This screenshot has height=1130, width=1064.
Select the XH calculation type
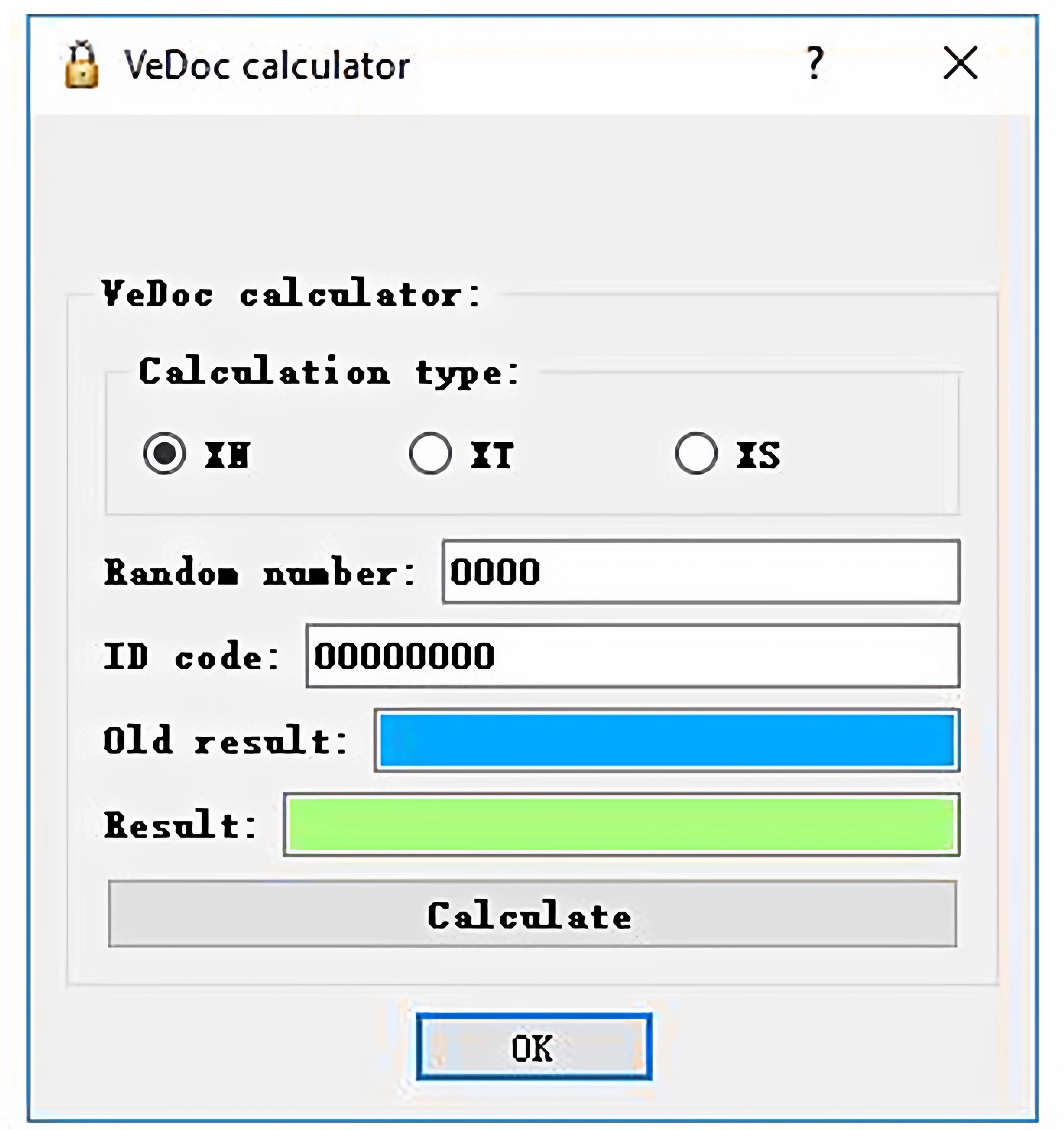click(x=165, y=454)
